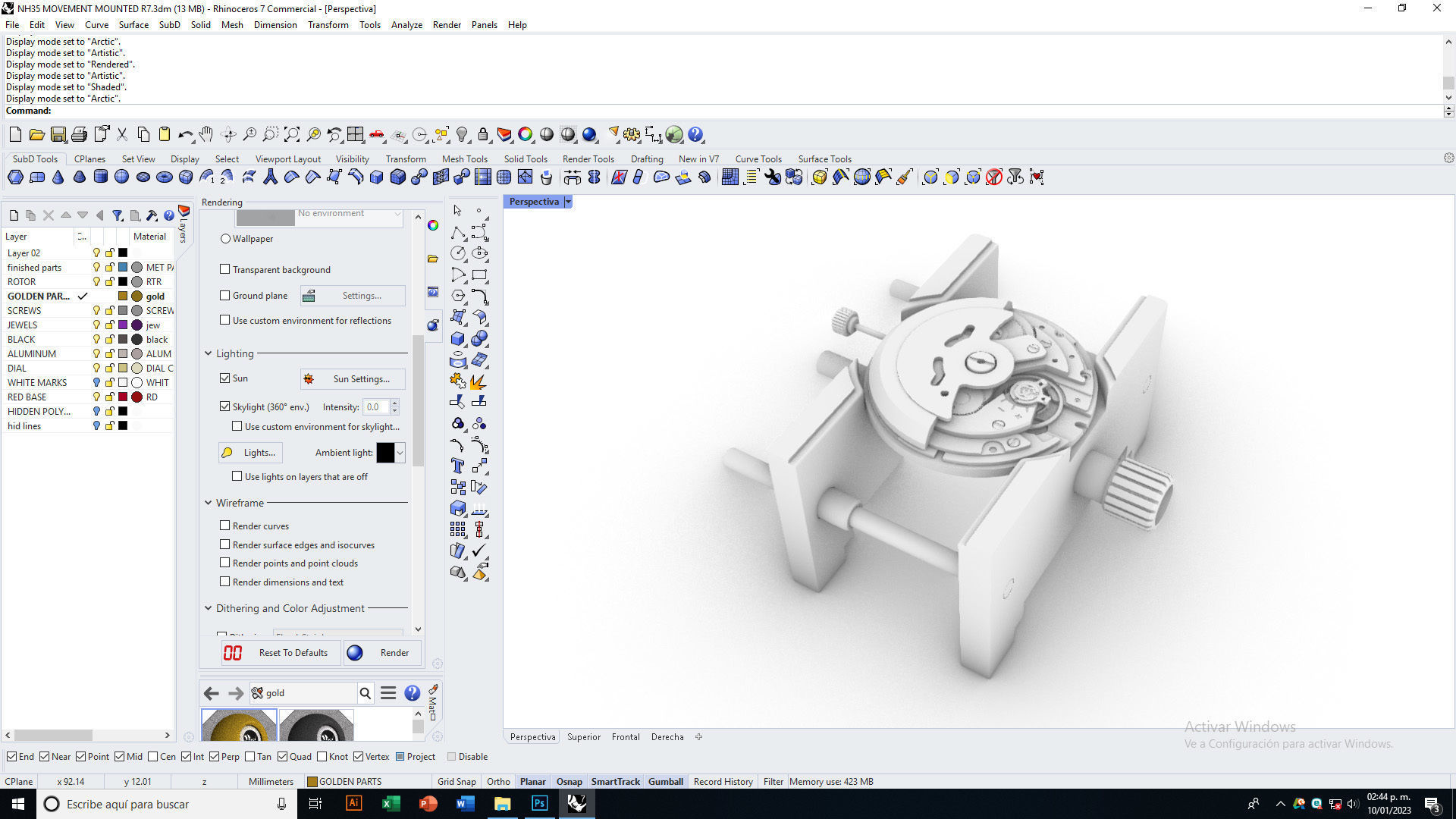Viewport: 1456px width, 819px height.
Task: Select the Polyline tool in sidebar
Action: 458,232
